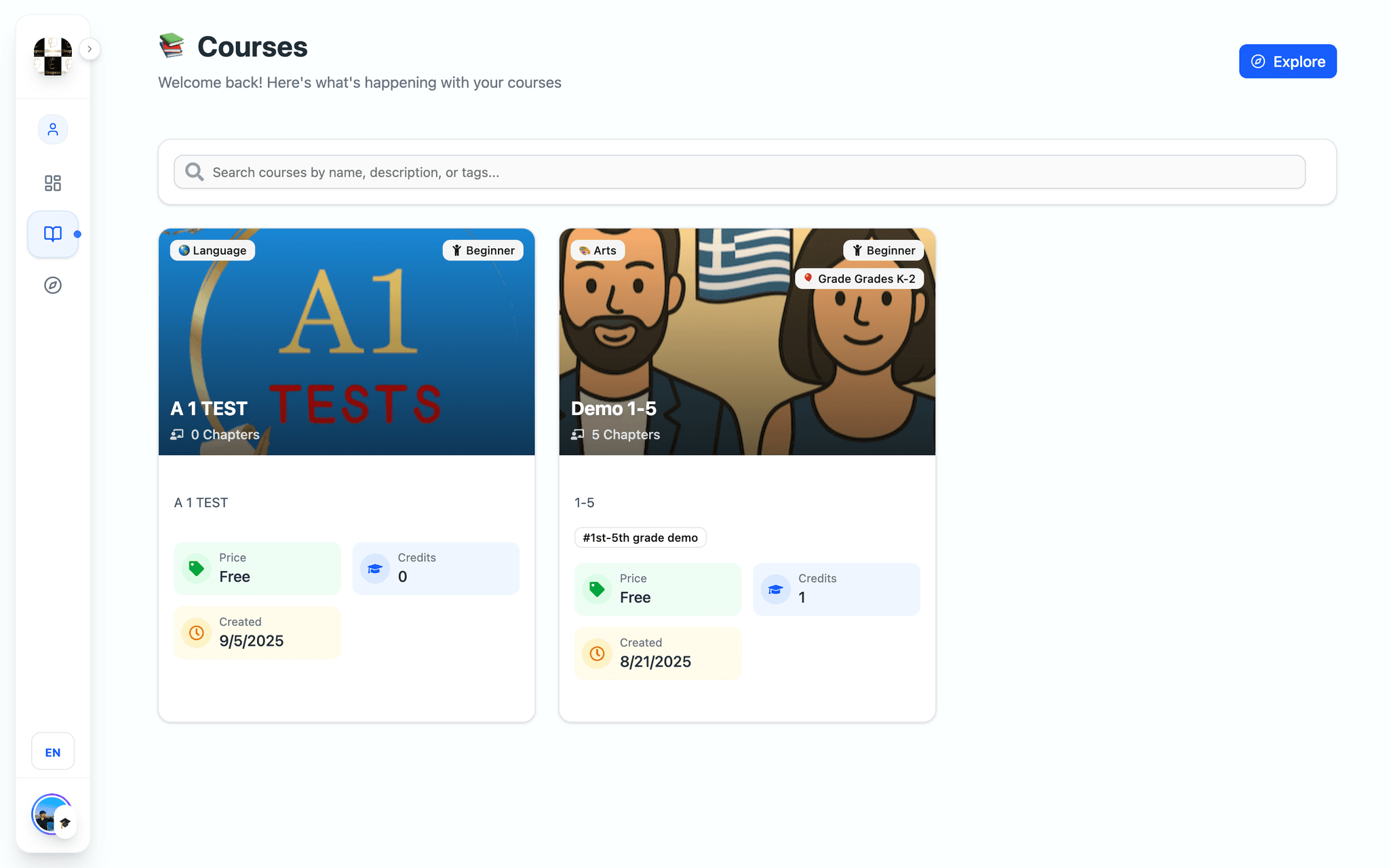Click the Demo 1-5 course title
The width and height of the screenshot is (1389, 868).
point(614,409)
